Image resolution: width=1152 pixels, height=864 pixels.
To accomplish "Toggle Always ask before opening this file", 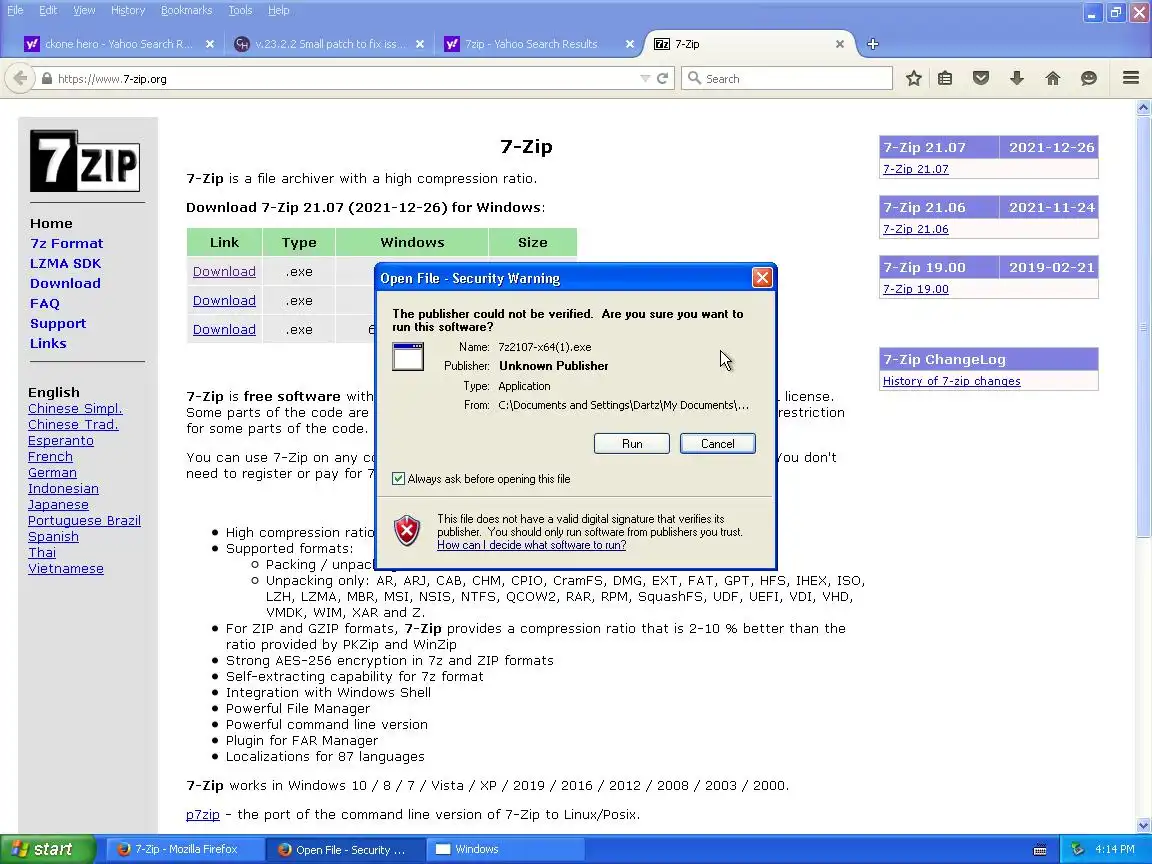I will point(398,479).
